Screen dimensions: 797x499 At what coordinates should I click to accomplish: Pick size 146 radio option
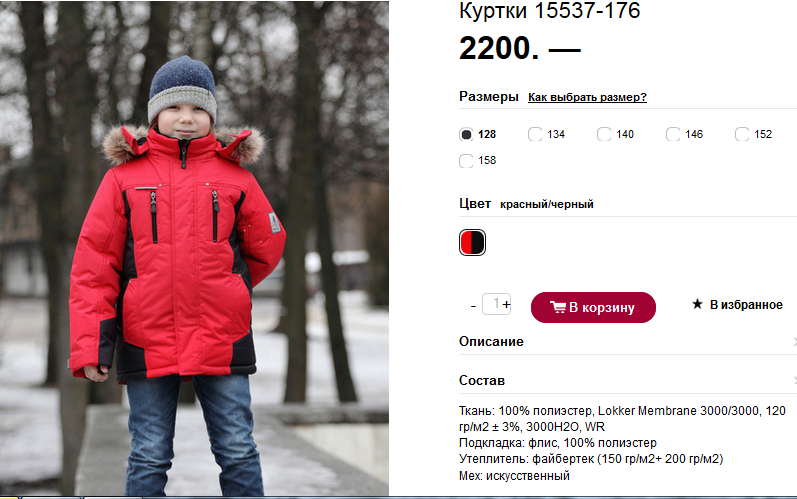point(673,134)
